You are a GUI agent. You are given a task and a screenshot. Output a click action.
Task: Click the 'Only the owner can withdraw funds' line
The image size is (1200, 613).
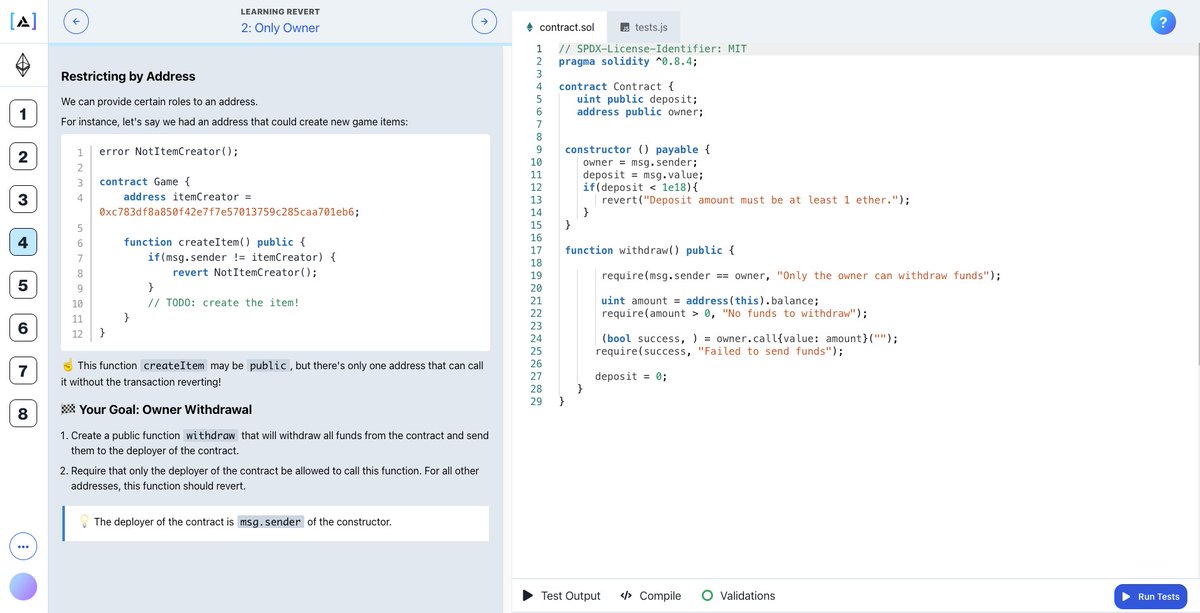point(800,275)
